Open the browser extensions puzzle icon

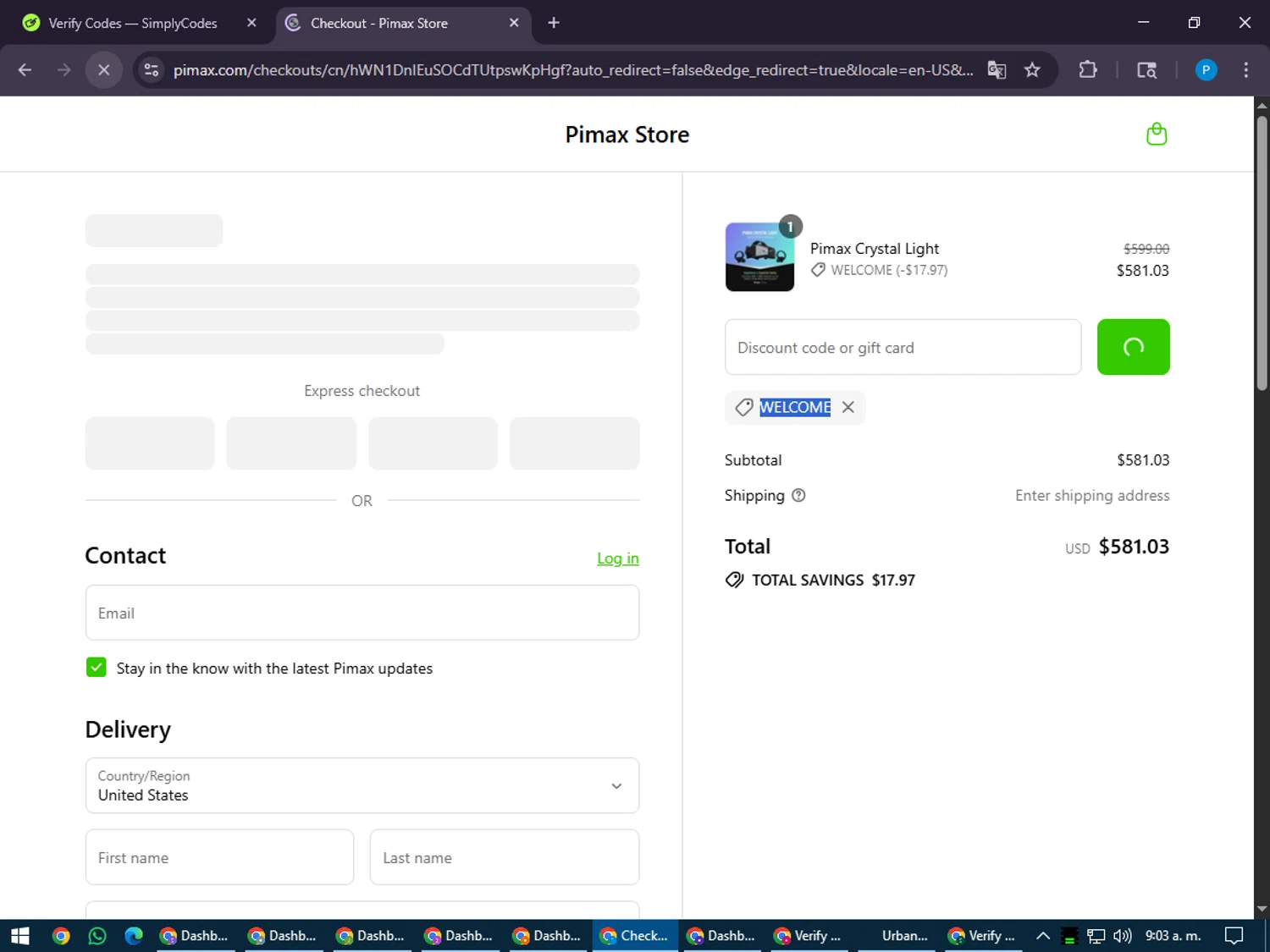pos(1088,69)
